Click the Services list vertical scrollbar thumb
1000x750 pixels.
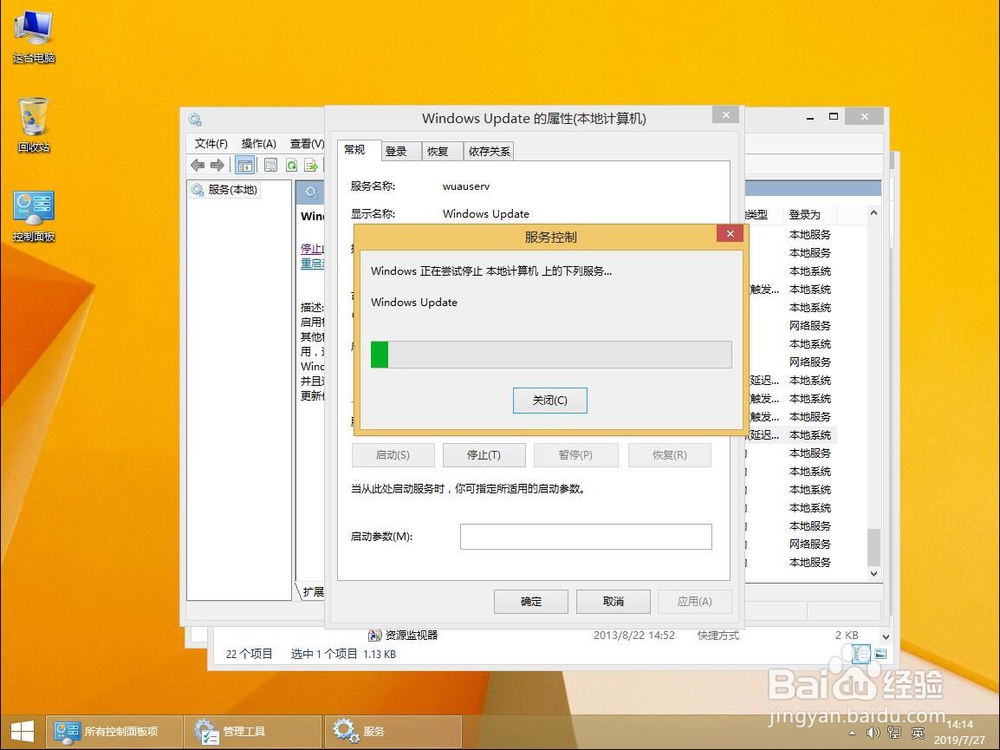click(874, 547)
